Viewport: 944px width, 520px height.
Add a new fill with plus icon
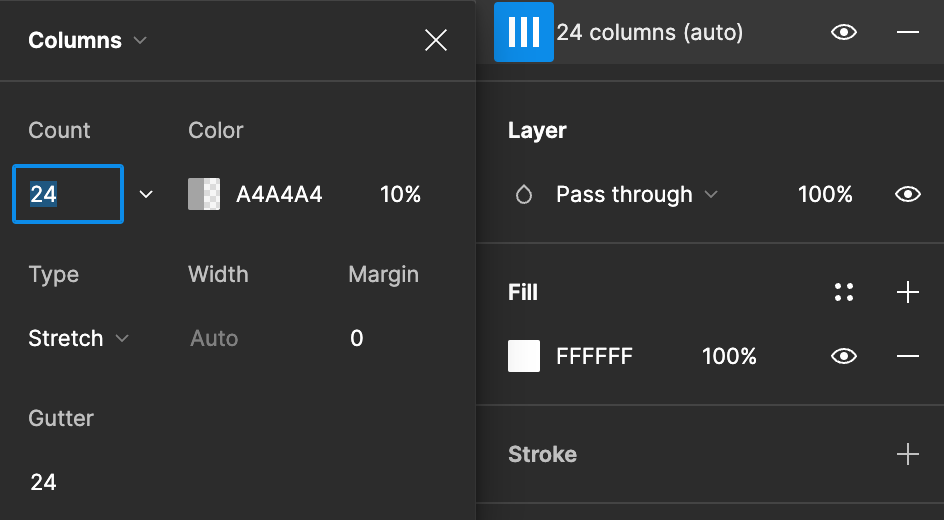907,292
